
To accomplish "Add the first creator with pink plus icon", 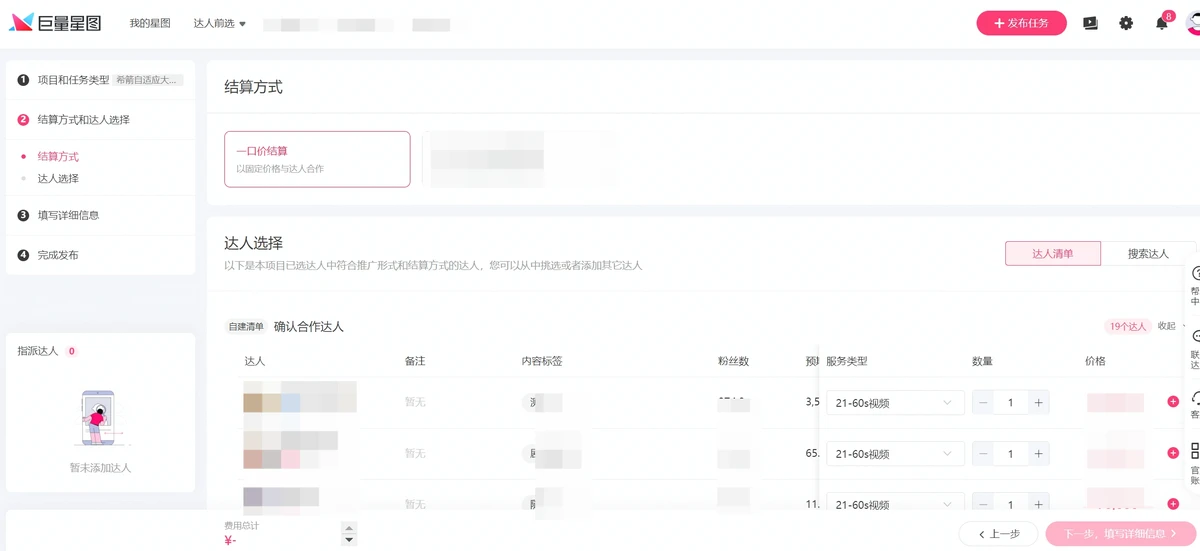I will click(x=1173, y=402).
